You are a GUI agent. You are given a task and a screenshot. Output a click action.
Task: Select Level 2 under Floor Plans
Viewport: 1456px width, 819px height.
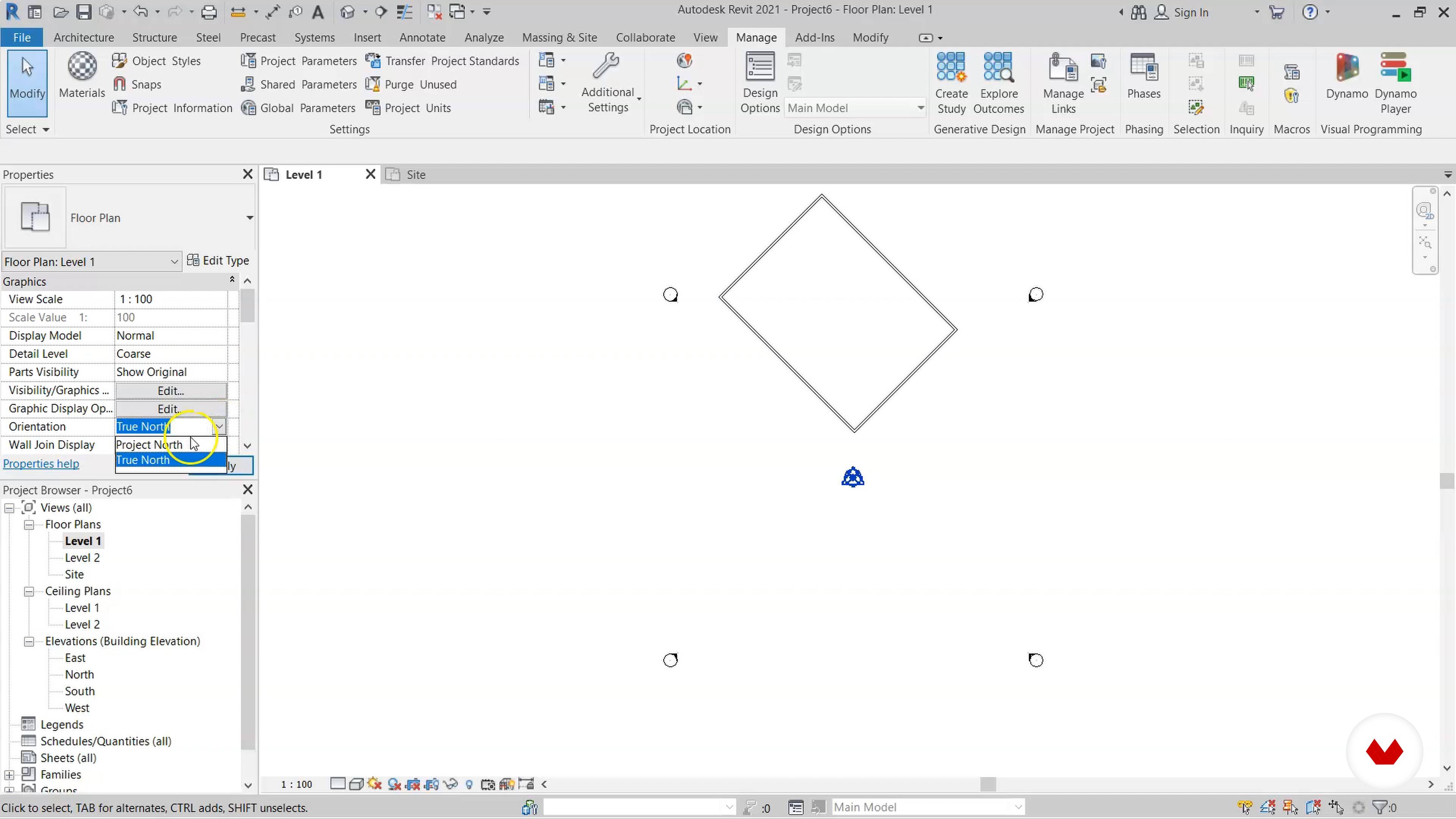click(82, 558)
